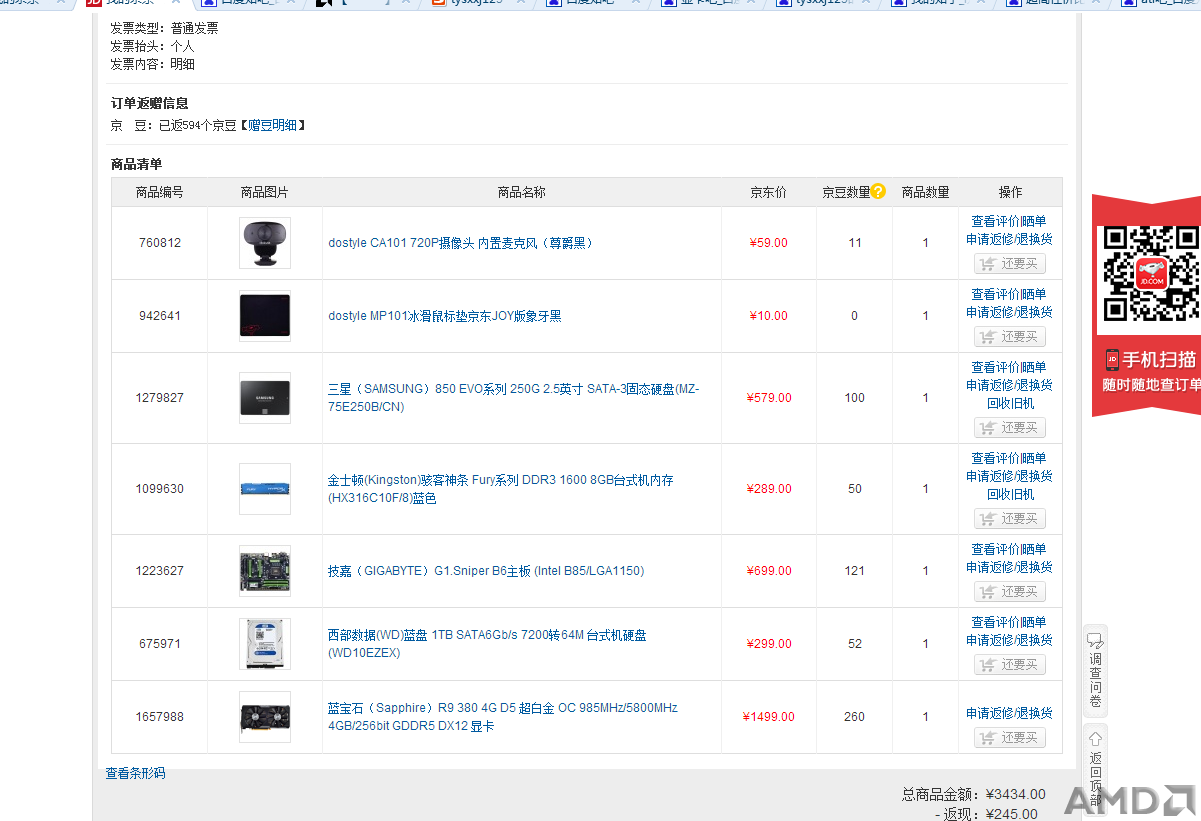Select product number 942641 cell

(160, 316)
